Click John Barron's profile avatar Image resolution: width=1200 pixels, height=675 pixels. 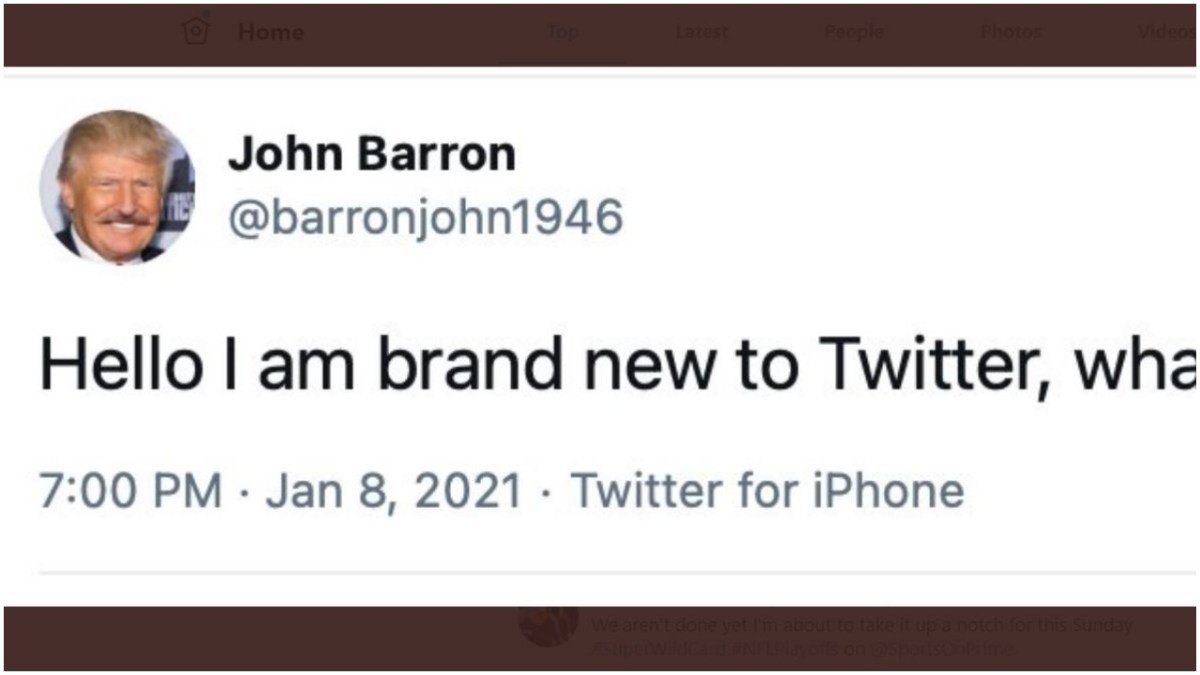pyautogui.click(x=117, y=187)
